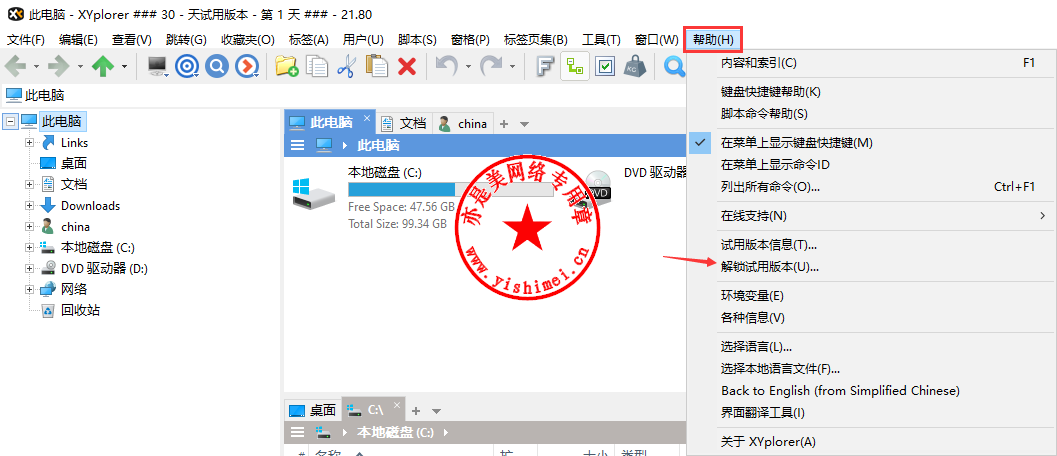Screen dimensions: 1057x456
Task: Close the C:\ tab in lower pane
Action: pos(397,405)
